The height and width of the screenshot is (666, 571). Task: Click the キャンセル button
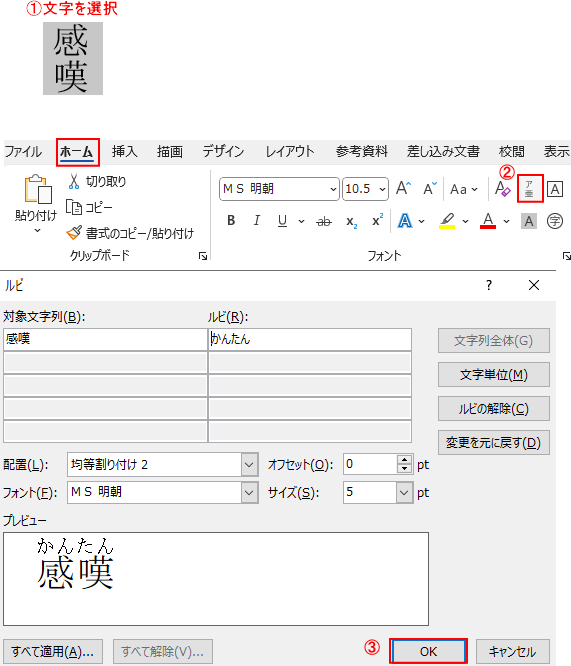click(x=512, y=652)
